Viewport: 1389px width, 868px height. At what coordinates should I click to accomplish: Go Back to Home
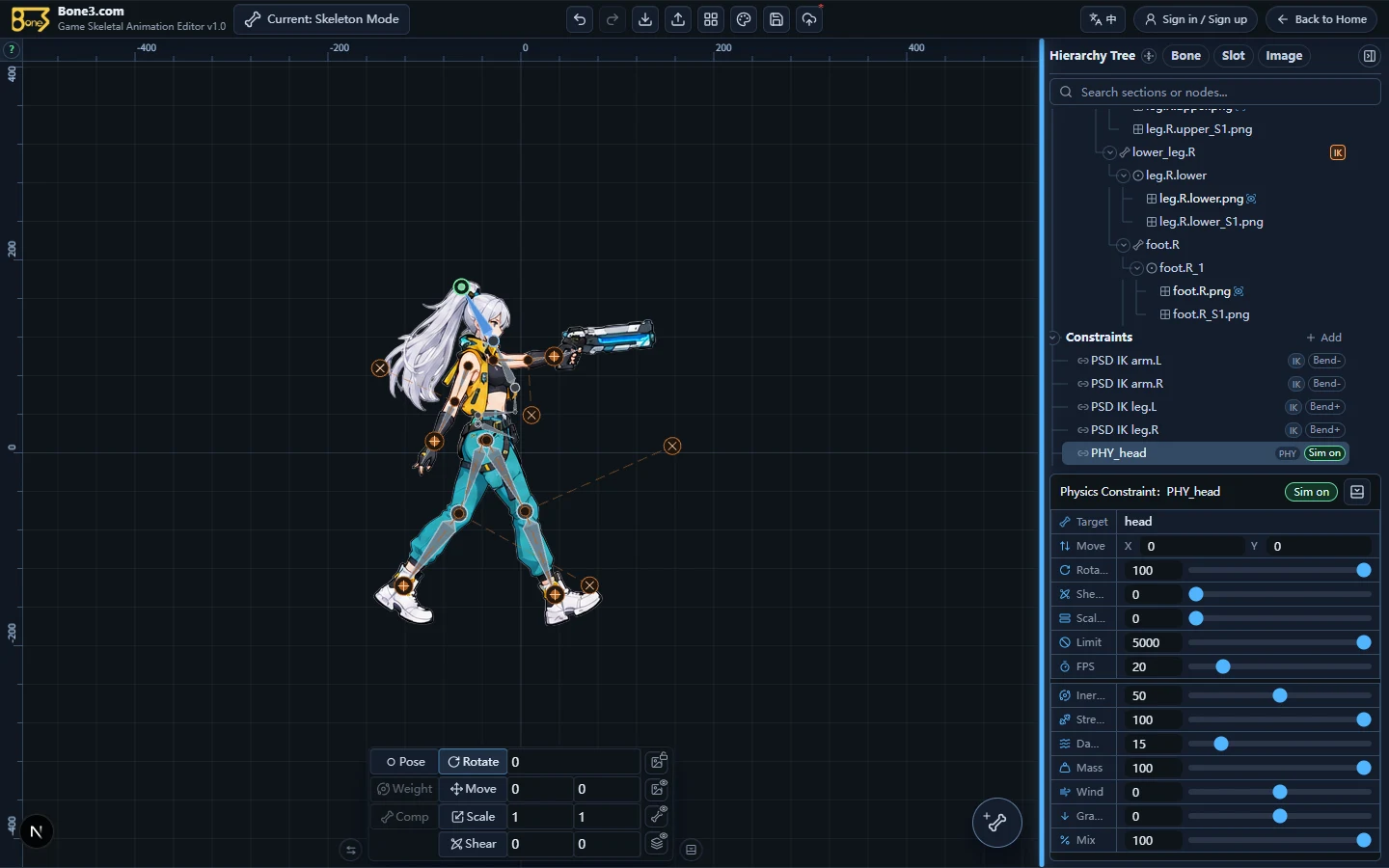1322,19
